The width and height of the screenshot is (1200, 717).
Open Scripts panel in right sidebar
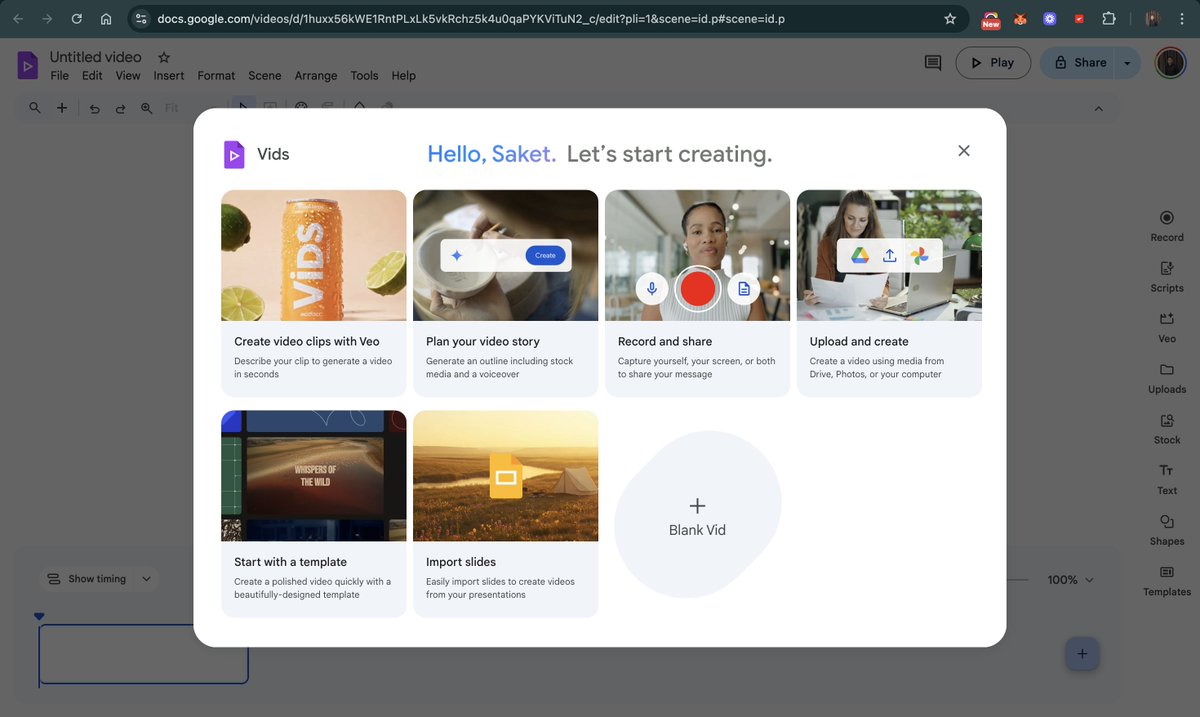click(1166, 277)
